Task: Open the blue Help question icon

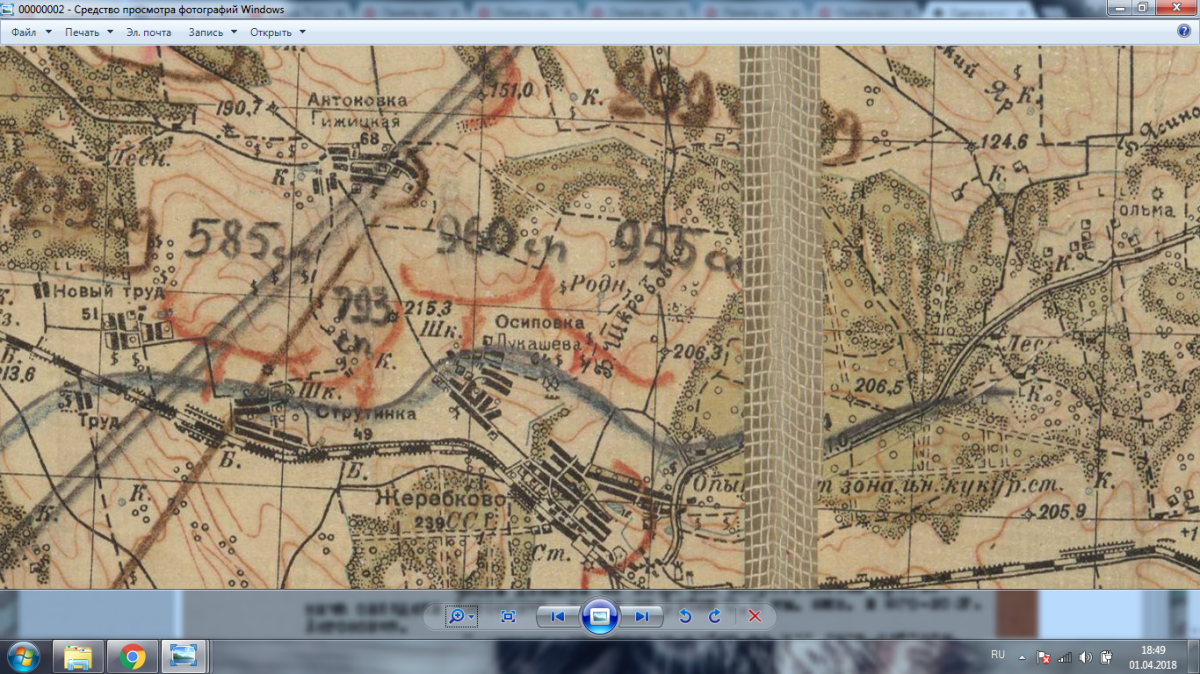Action: click(1184, 31)
